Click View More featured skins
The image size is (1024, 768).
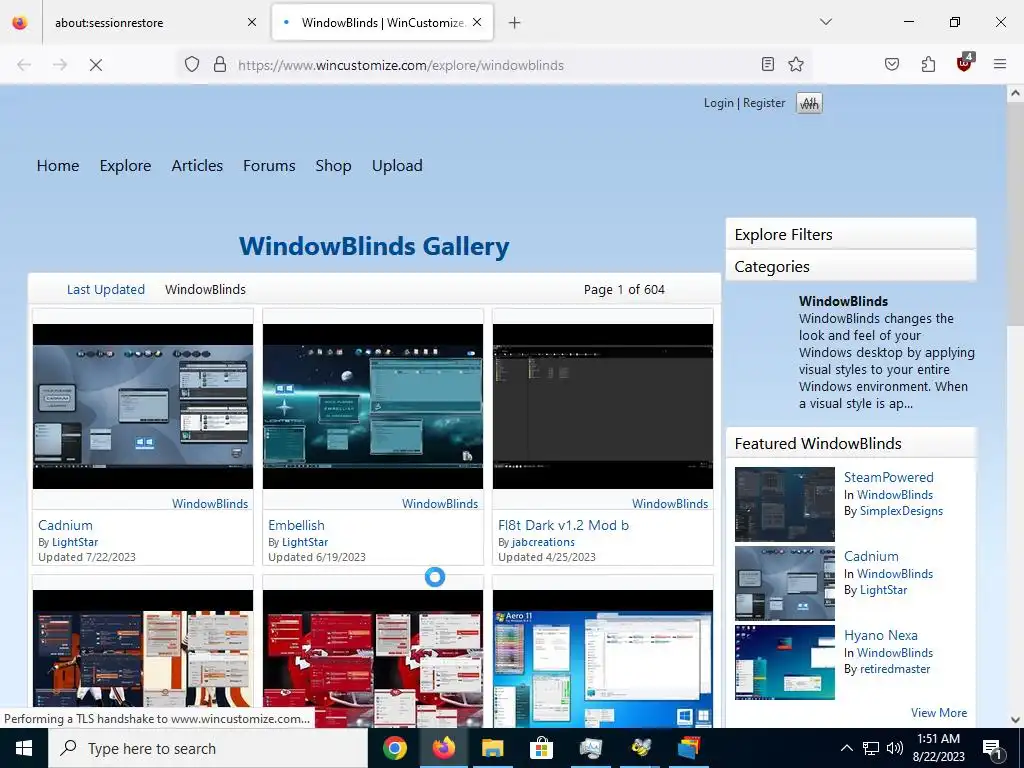coord(938,713)
